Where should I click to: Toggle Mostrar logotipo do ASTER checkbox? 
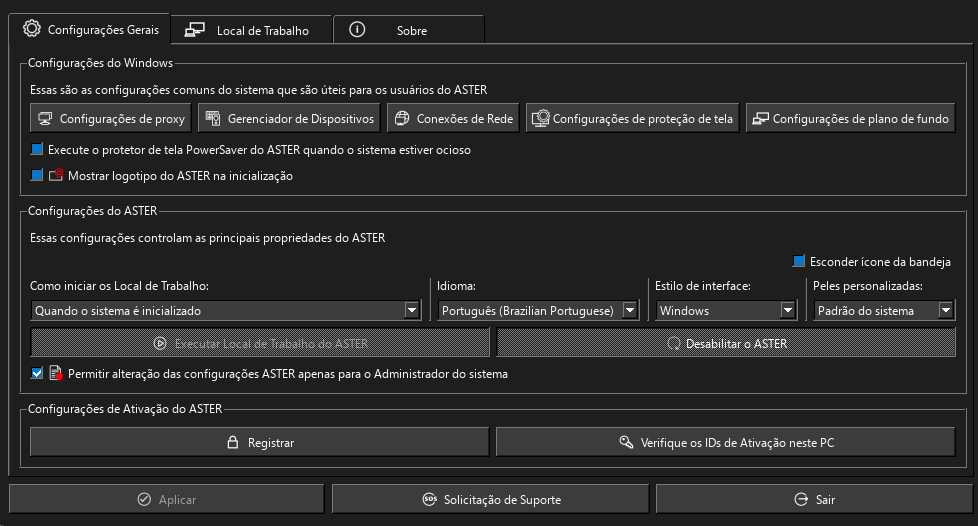point(37,175)
